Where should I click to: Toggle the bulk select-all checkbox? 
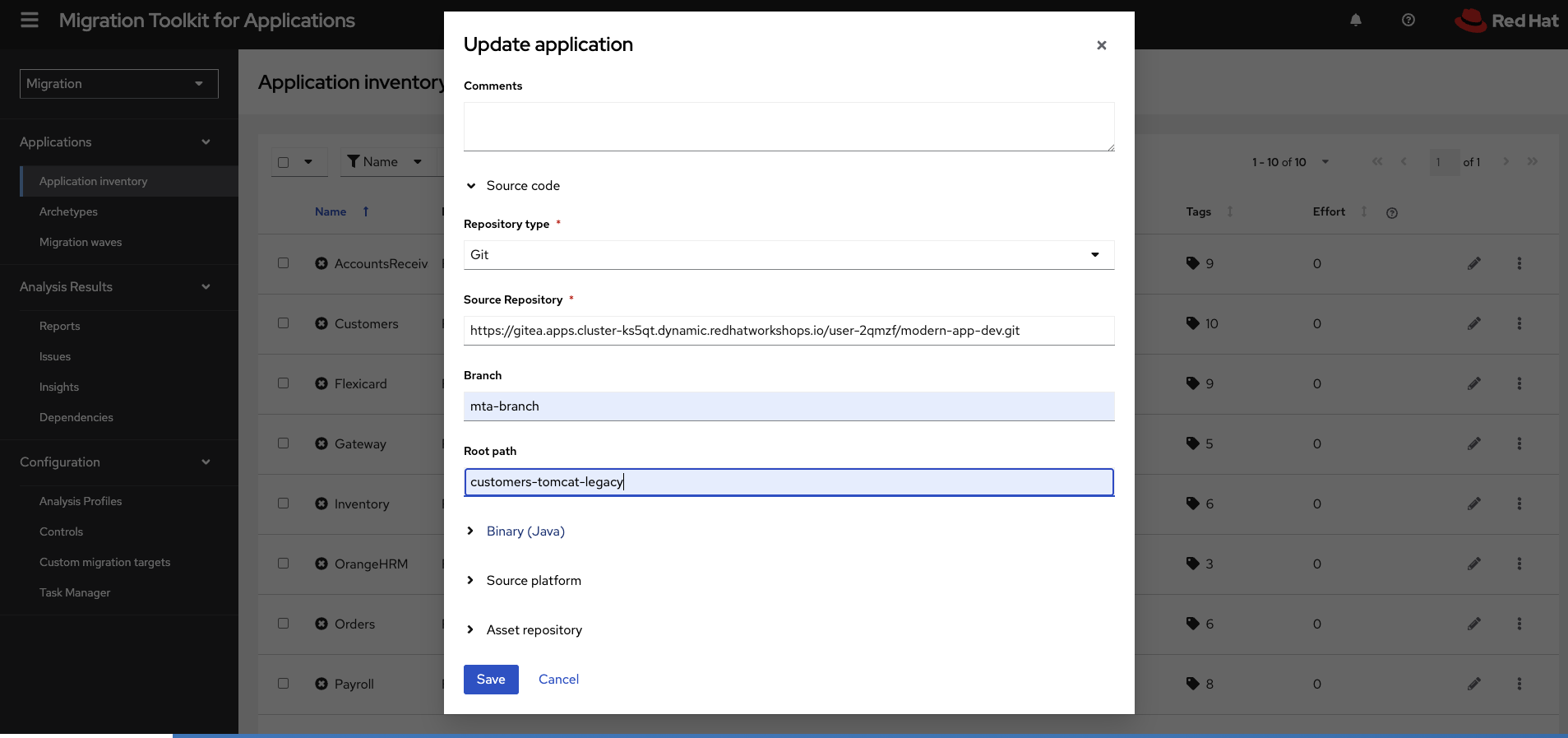tap(284, 162)
